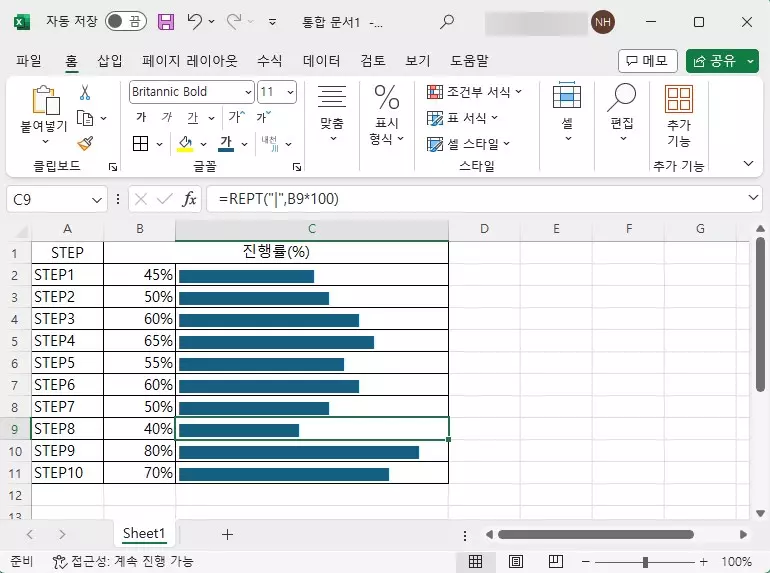
Task: Open the font size dropdown
Action: (x=290, y=92)
